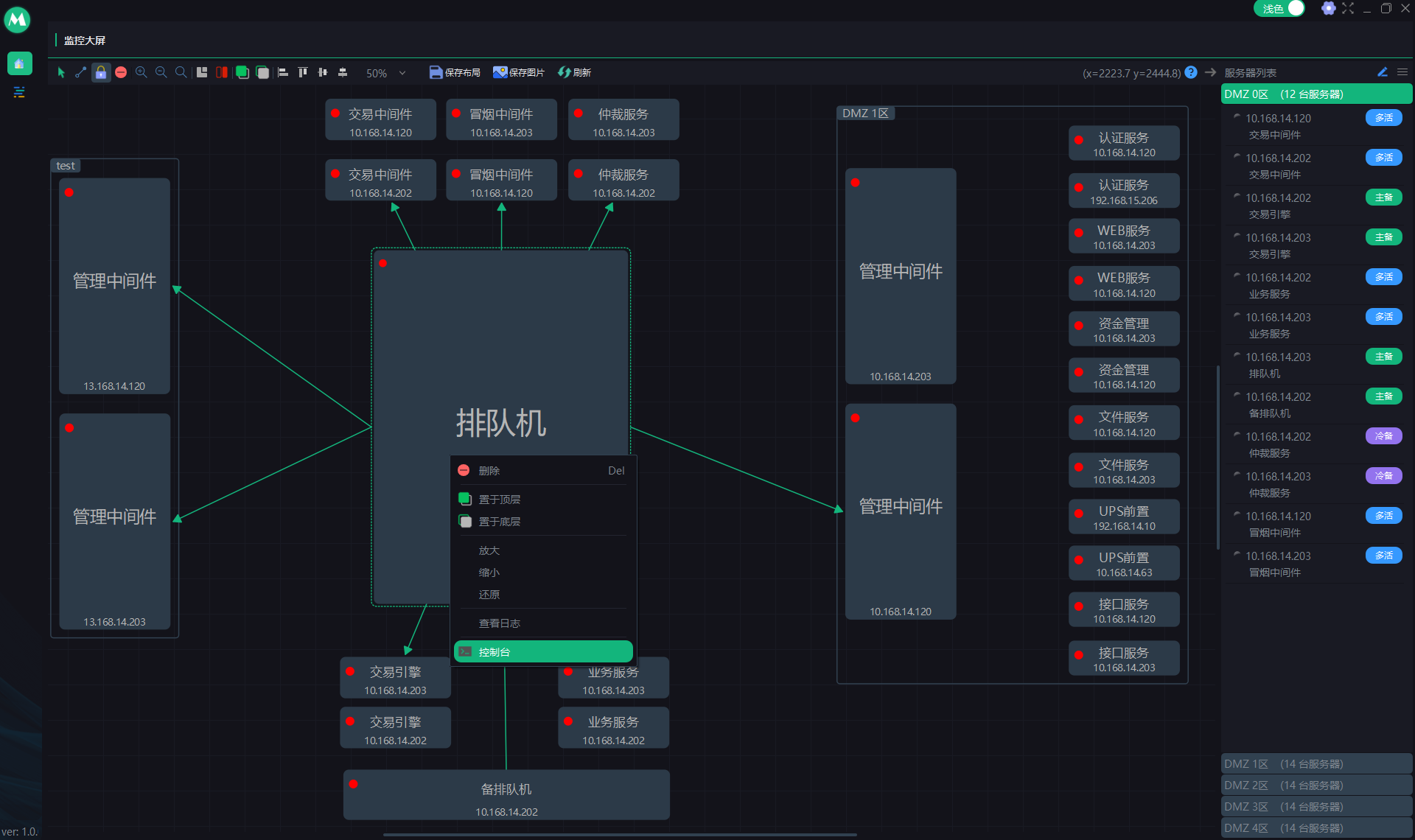Viewport: 1415px width, 840px height.
Task: Choose 缩小 from the context menu
Action: 543,573
